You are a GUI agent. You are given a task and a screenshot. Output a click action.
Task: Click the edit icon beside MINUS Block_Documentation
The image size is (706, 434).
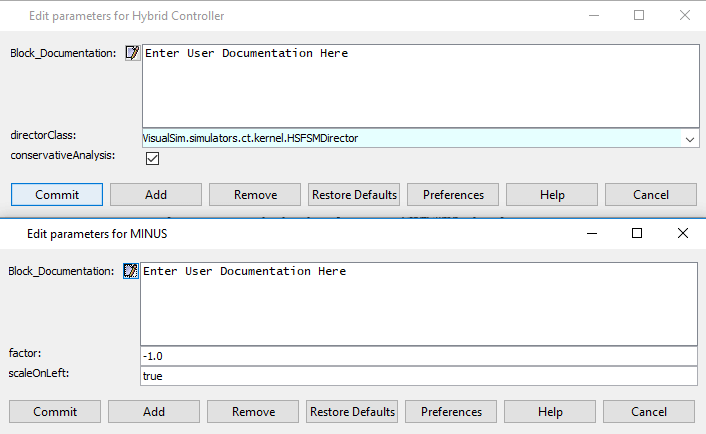click(x=130, y=271)
